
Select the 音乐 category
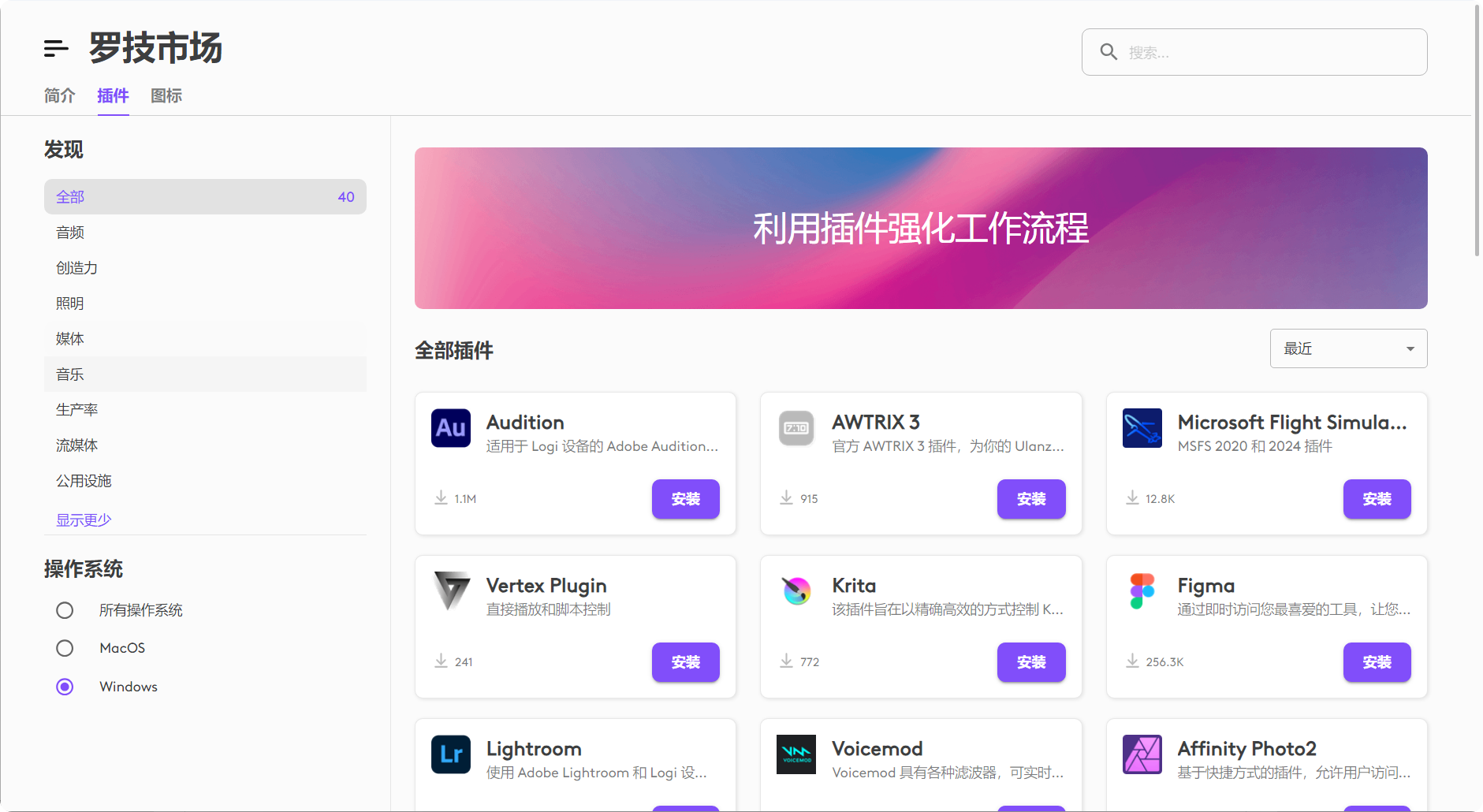pos(205,374)
